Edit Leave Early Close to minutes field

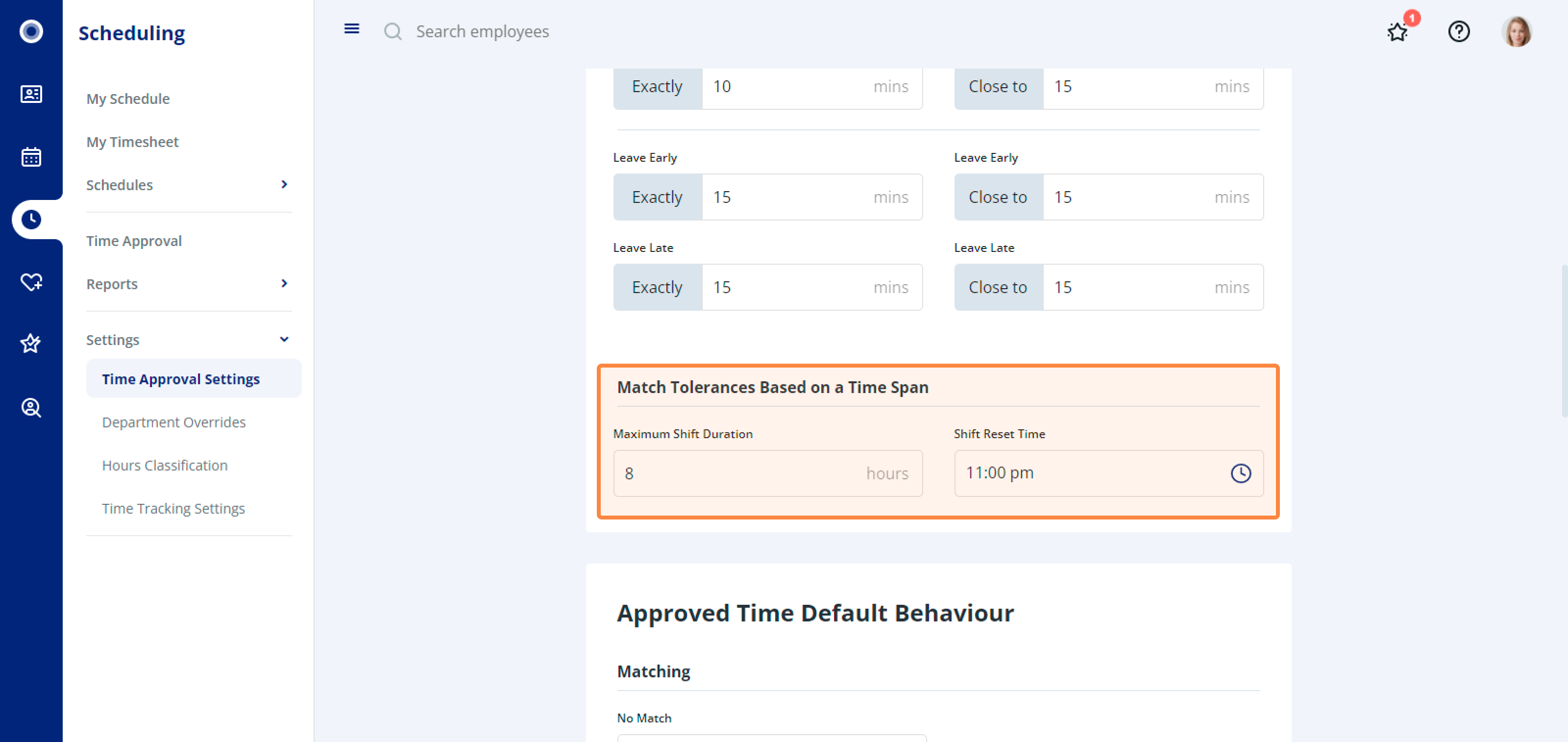click(x=1153, y=197)
